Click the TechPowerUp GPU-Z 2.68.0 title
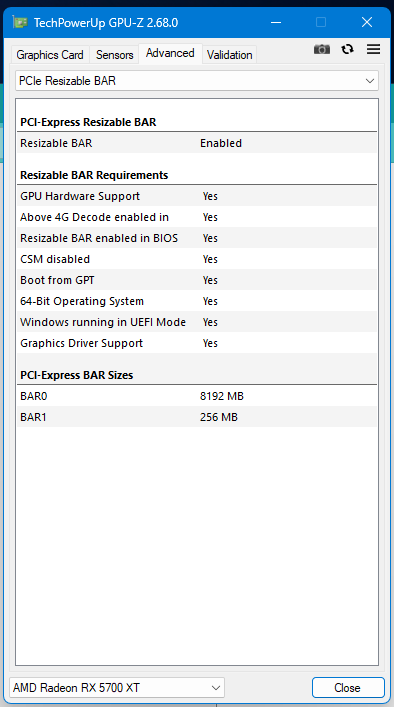The image size is (394, 707). pos(106,22)
